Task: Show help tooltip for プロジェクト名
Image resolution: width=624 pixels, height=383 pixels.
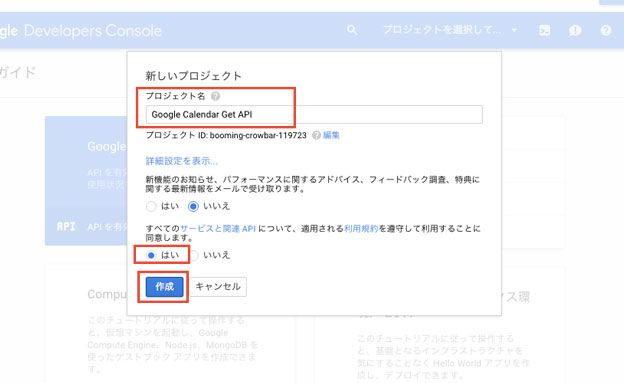Action: [x=215, y=96]
